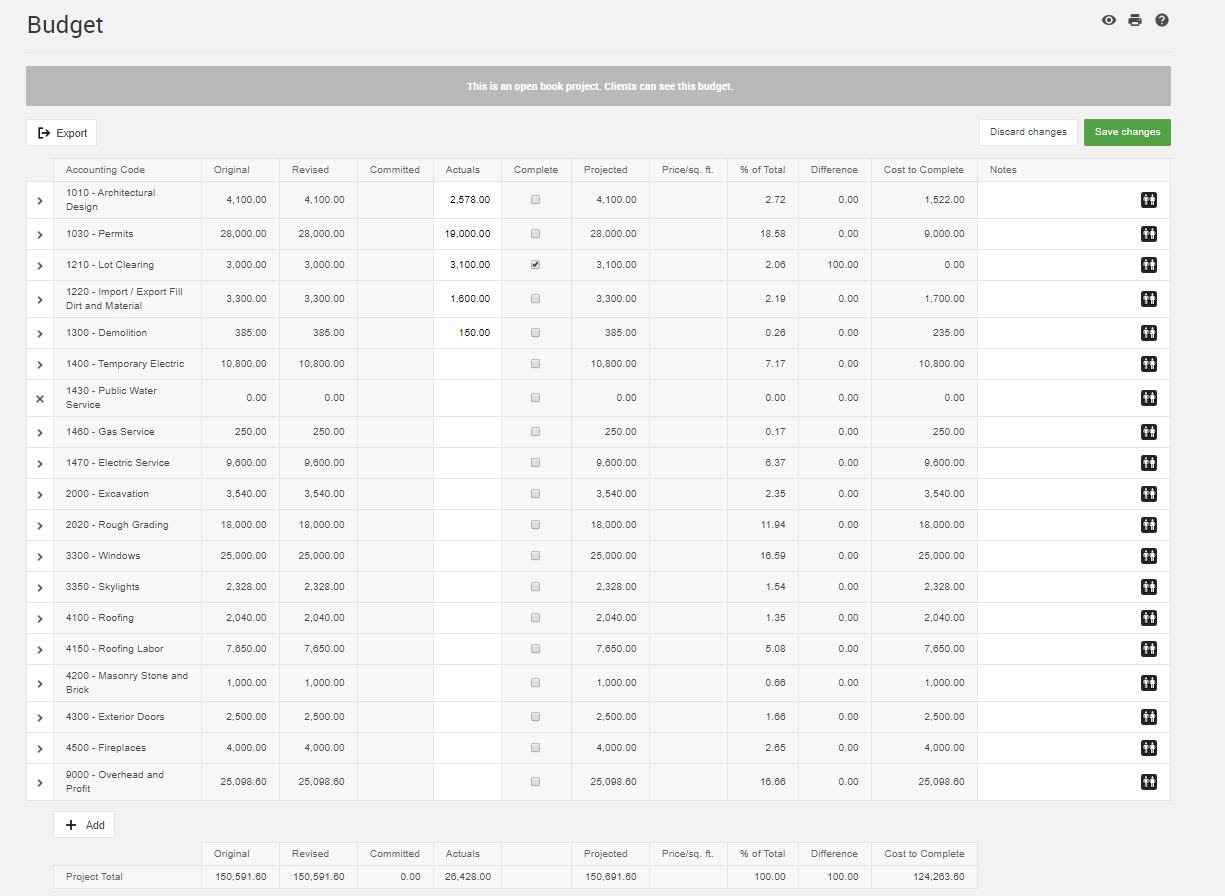The width and height of the screenshot is (1225, 896).
Task: Expand the 1010 Architectural Design row
Action: coord(40,200)
